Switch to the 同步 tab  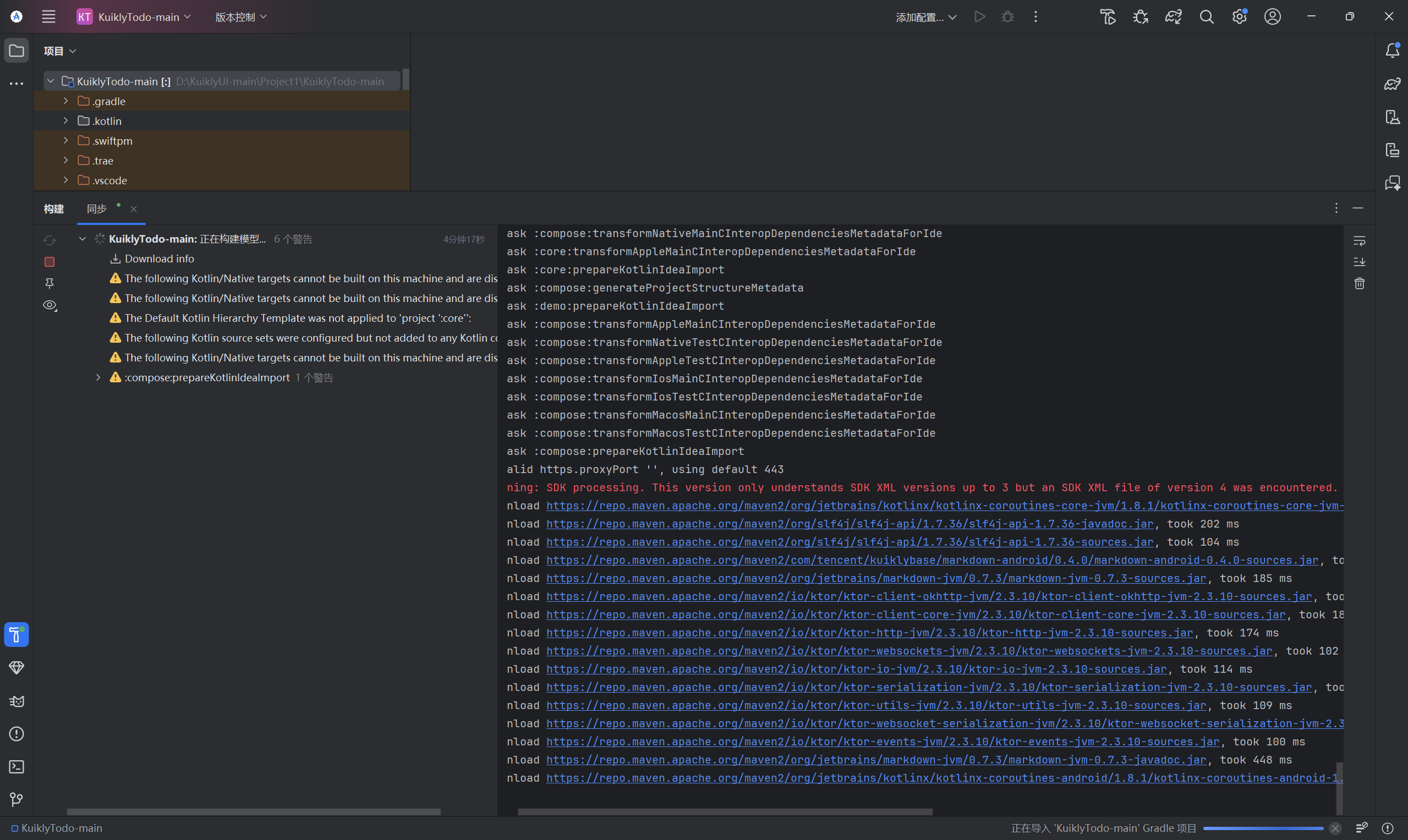point(97,209)
